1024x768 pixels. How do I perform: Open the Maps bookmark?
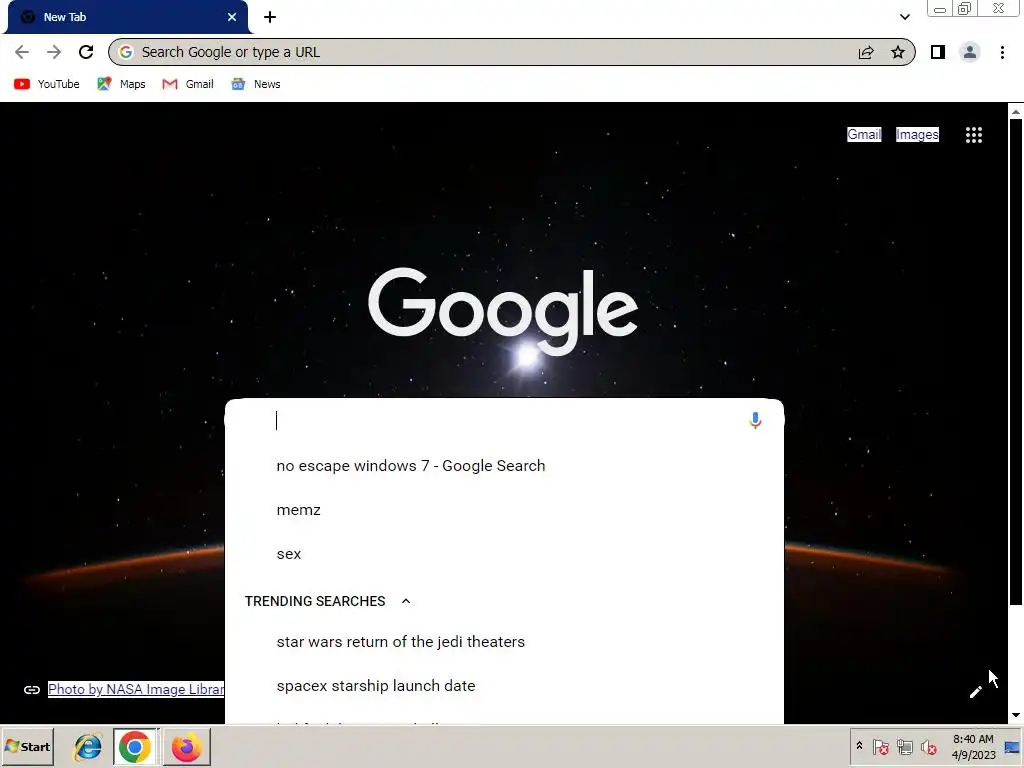121,84
